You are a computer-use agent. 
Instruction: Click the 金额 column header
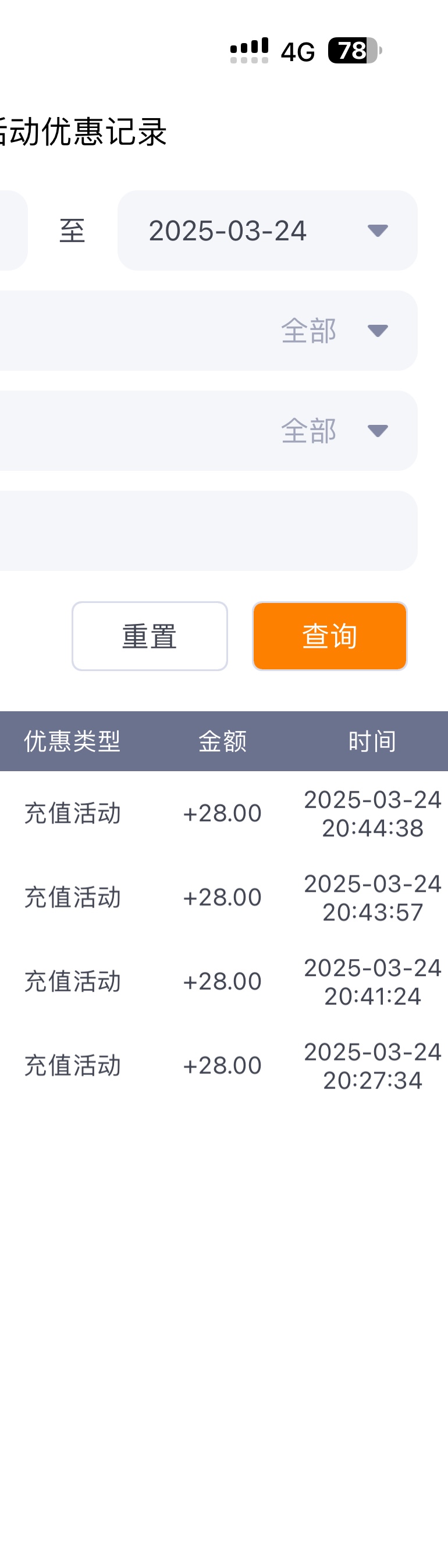pyautogui.click(x=222, y=741)
